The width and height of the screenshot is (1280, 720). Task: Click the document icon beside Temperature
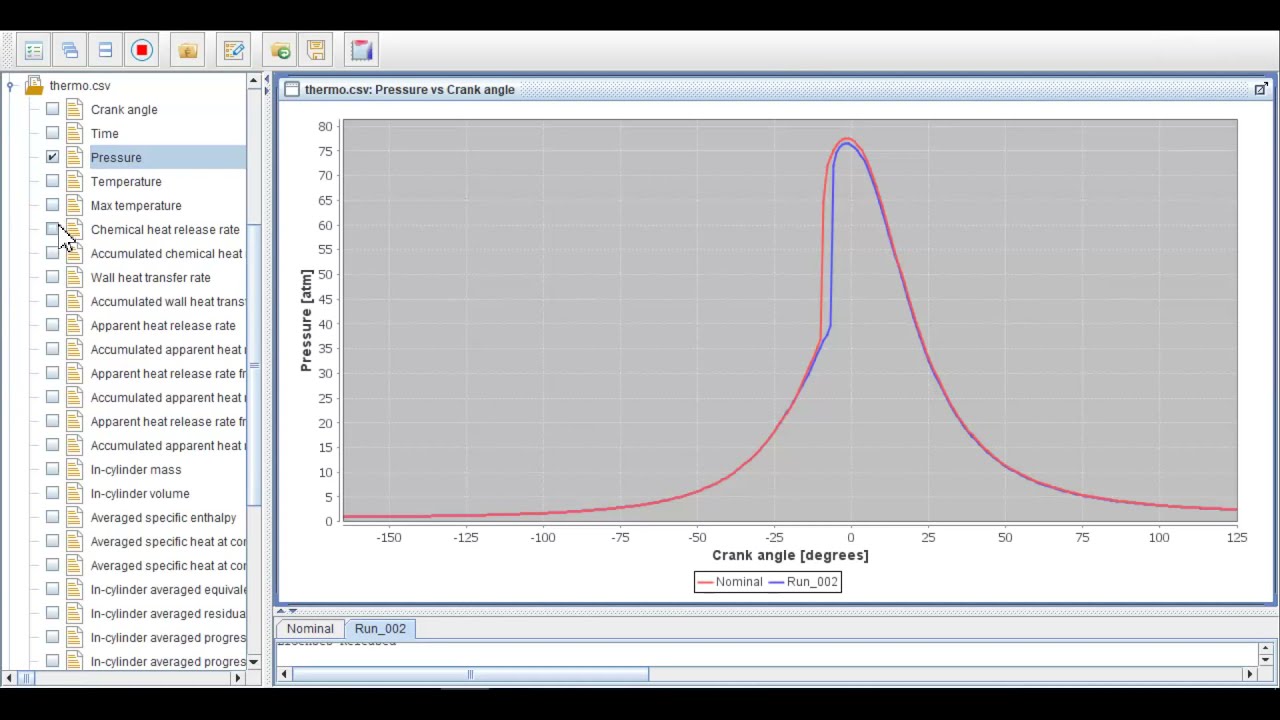74,182
